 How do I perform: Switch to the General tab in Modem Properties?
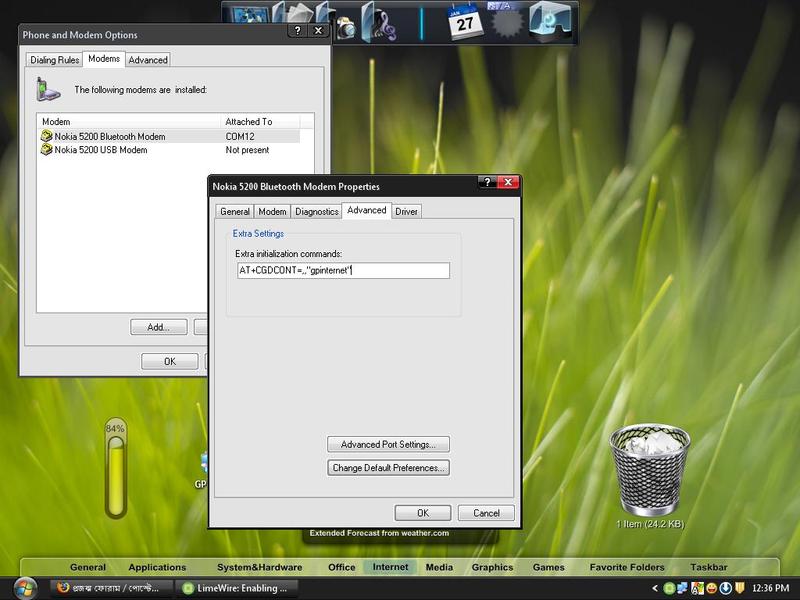[x=235, y=211]
